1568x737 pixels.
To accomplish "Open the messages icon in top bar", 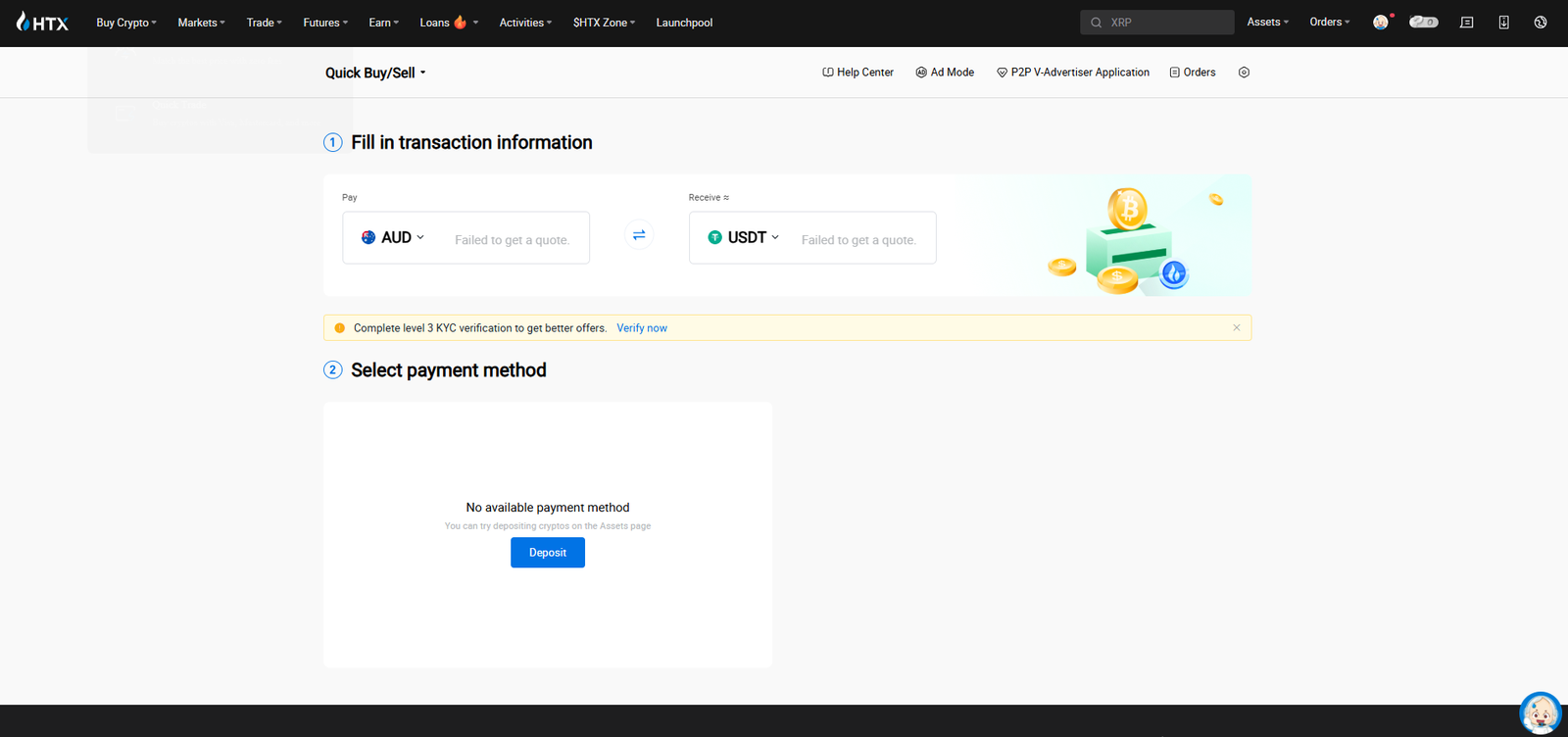I will click(1466, 23).
